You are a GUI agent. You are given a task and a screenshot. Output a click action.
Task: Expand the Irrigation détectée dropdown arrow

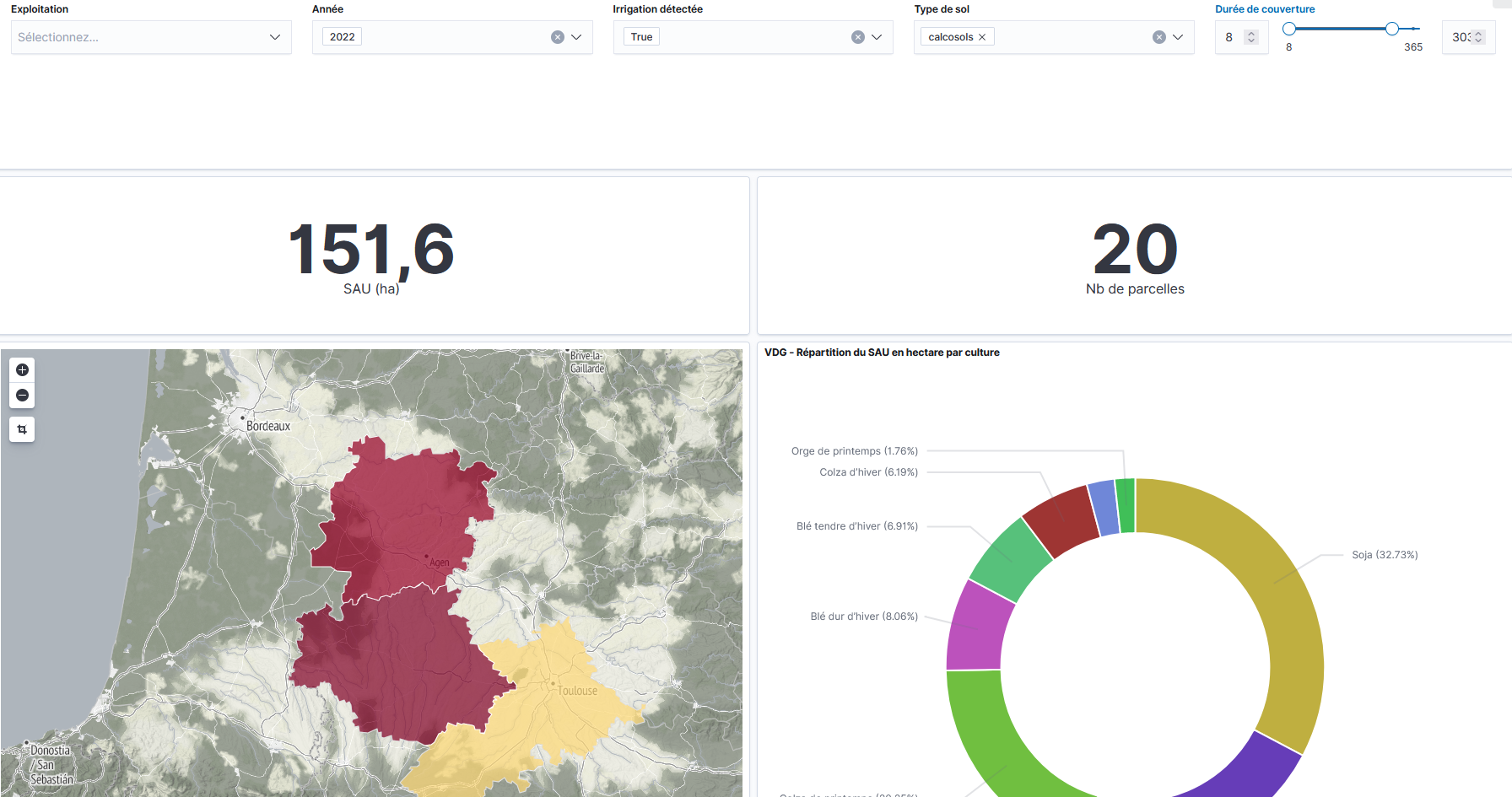(877, 37)
